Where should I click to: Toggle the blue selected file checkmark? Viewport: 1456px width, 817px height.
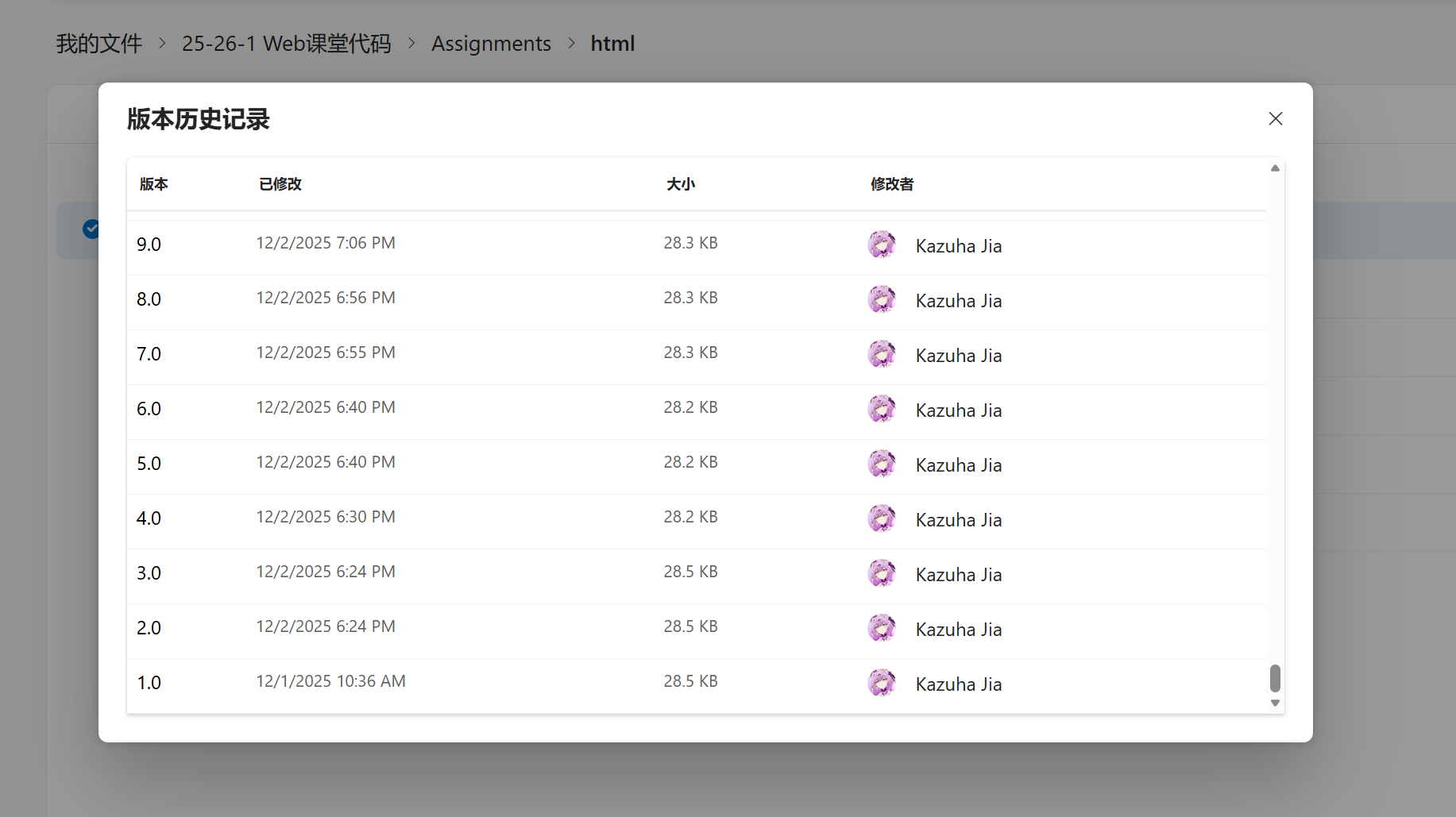(x=91, y=229)
